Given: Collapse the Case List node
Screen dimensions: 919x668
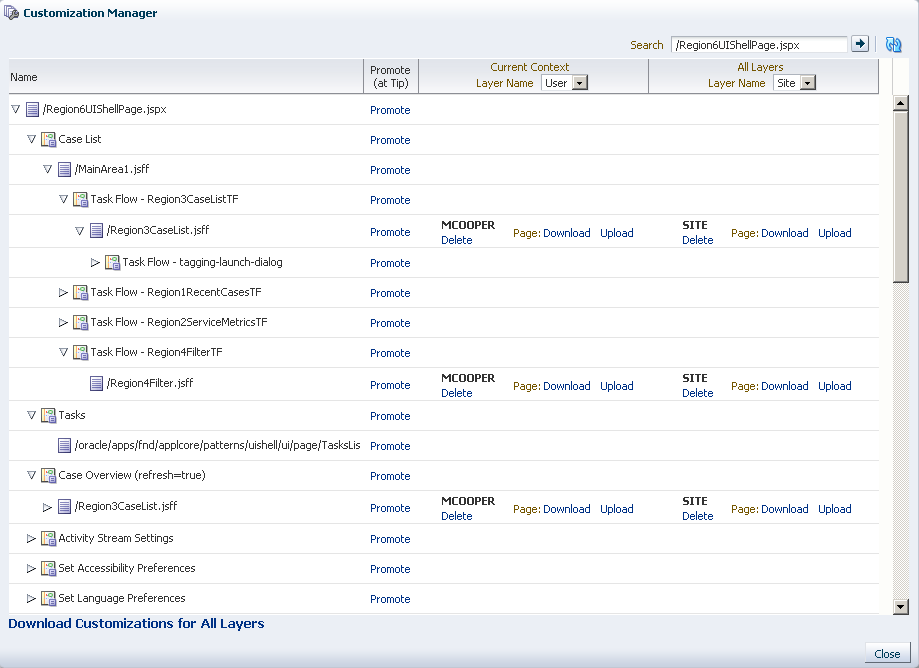Looking at the screenshot, I should (x=31, y=139).
